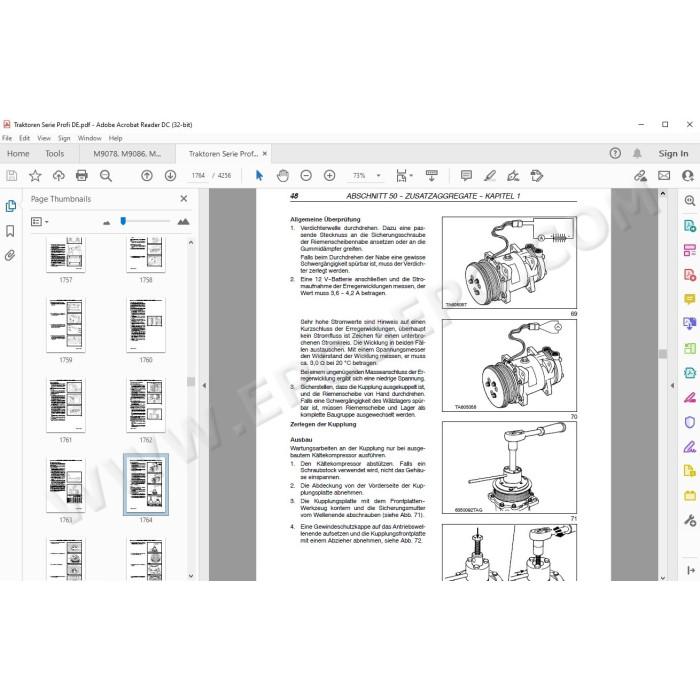Open the fit page options dropdown arrow
Screen dimensions: 700x700
411,176
